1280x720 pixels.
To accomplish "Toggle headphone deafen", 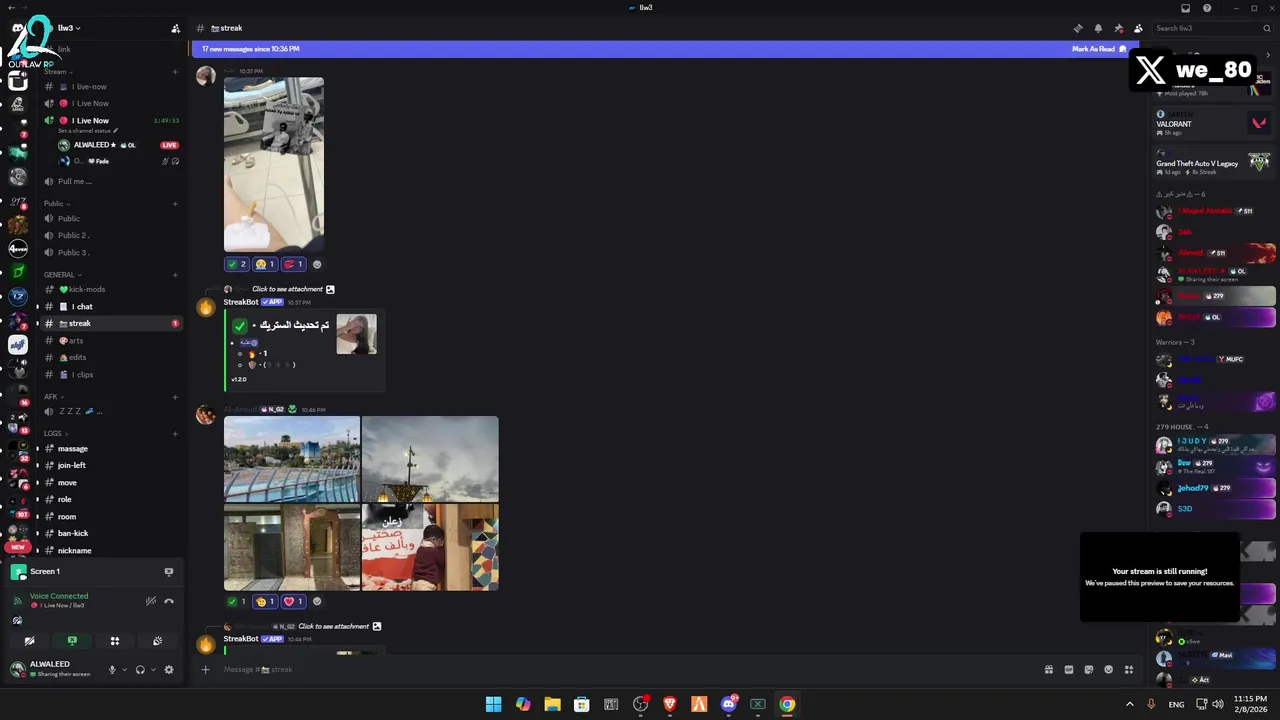I will 140,669.
